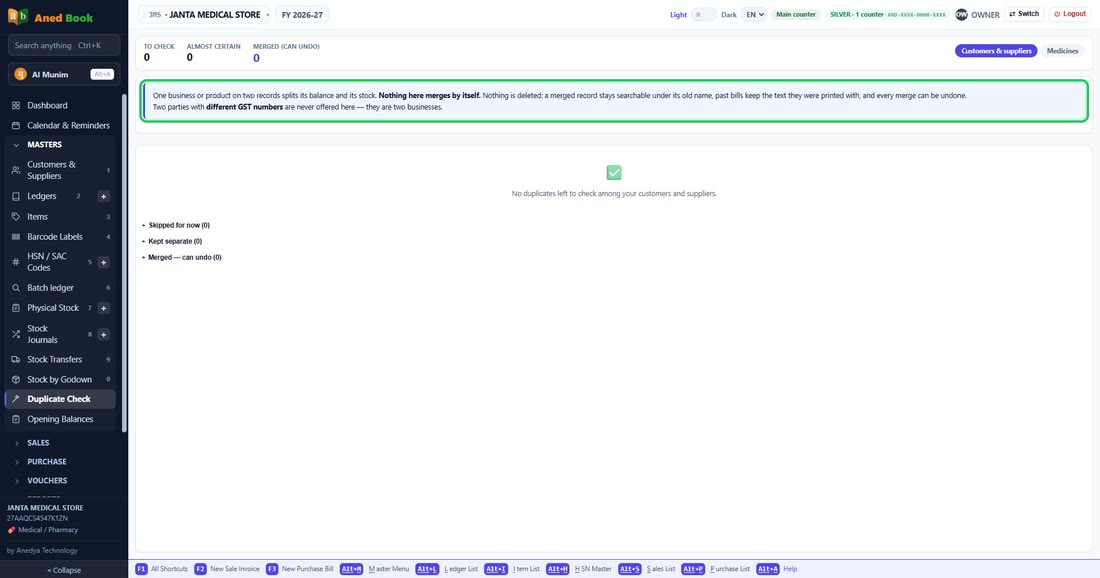Click New Sale Invoice shortcut in footer
1100x578 pixels.
pyautogui.click(x=227, y=569)
